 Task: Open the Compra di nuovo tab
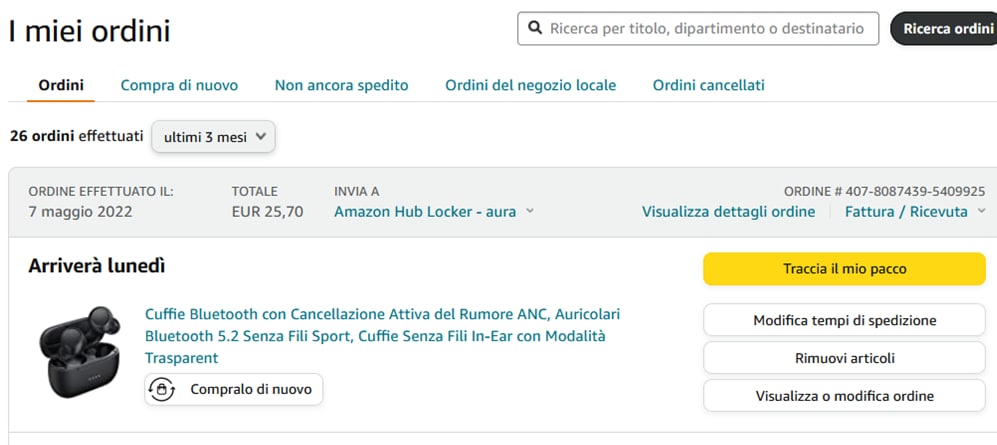(179, 85)
